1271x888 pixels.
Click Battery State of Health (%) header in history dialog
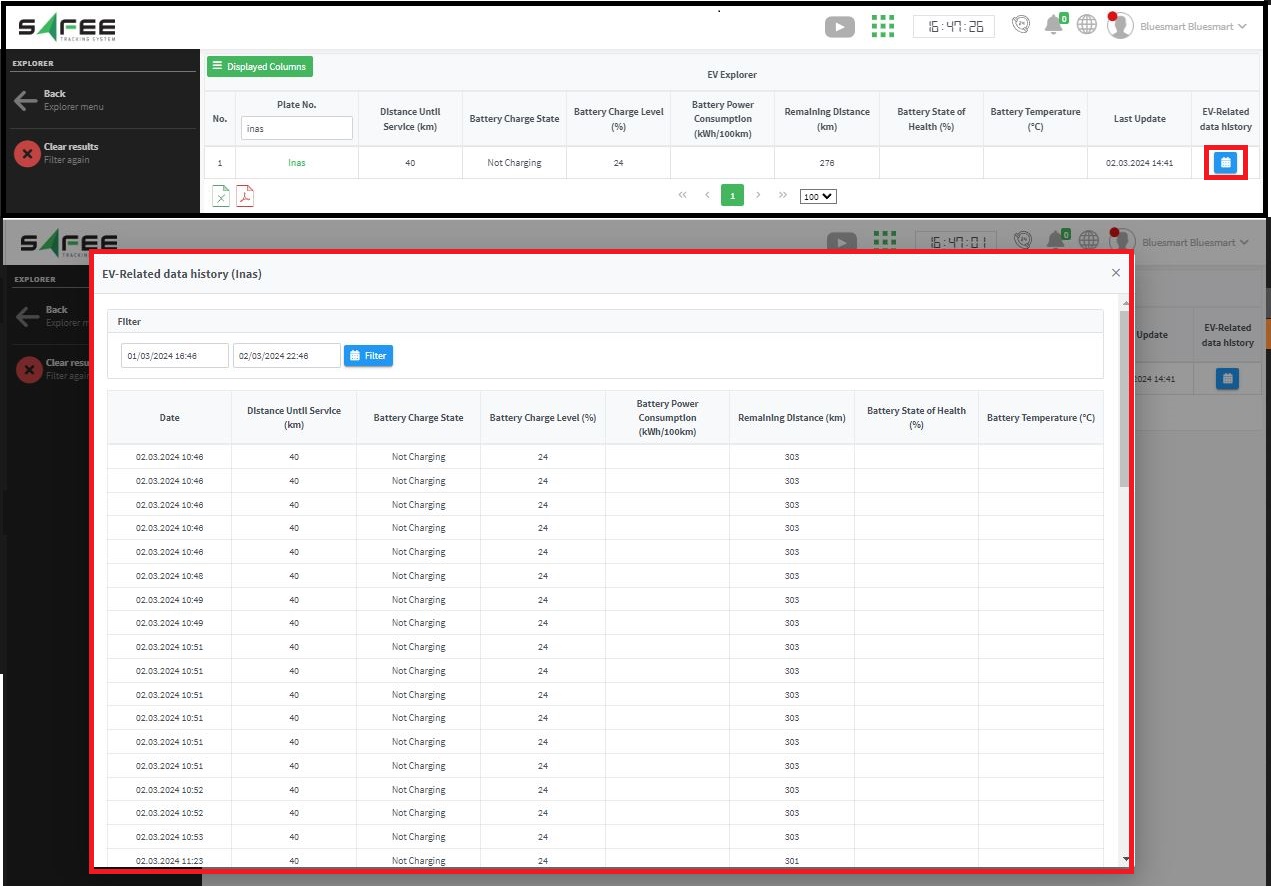(916, 418)
